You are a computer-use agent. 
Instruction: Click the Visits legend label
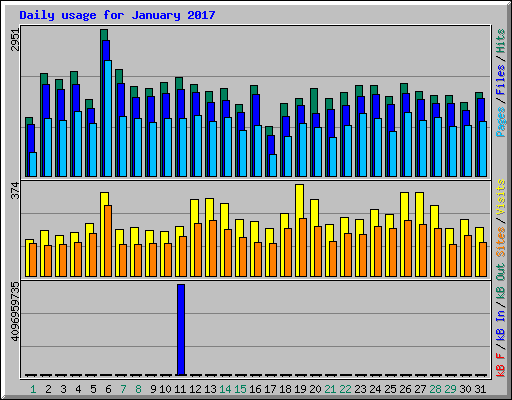click(x=500, y=197)
